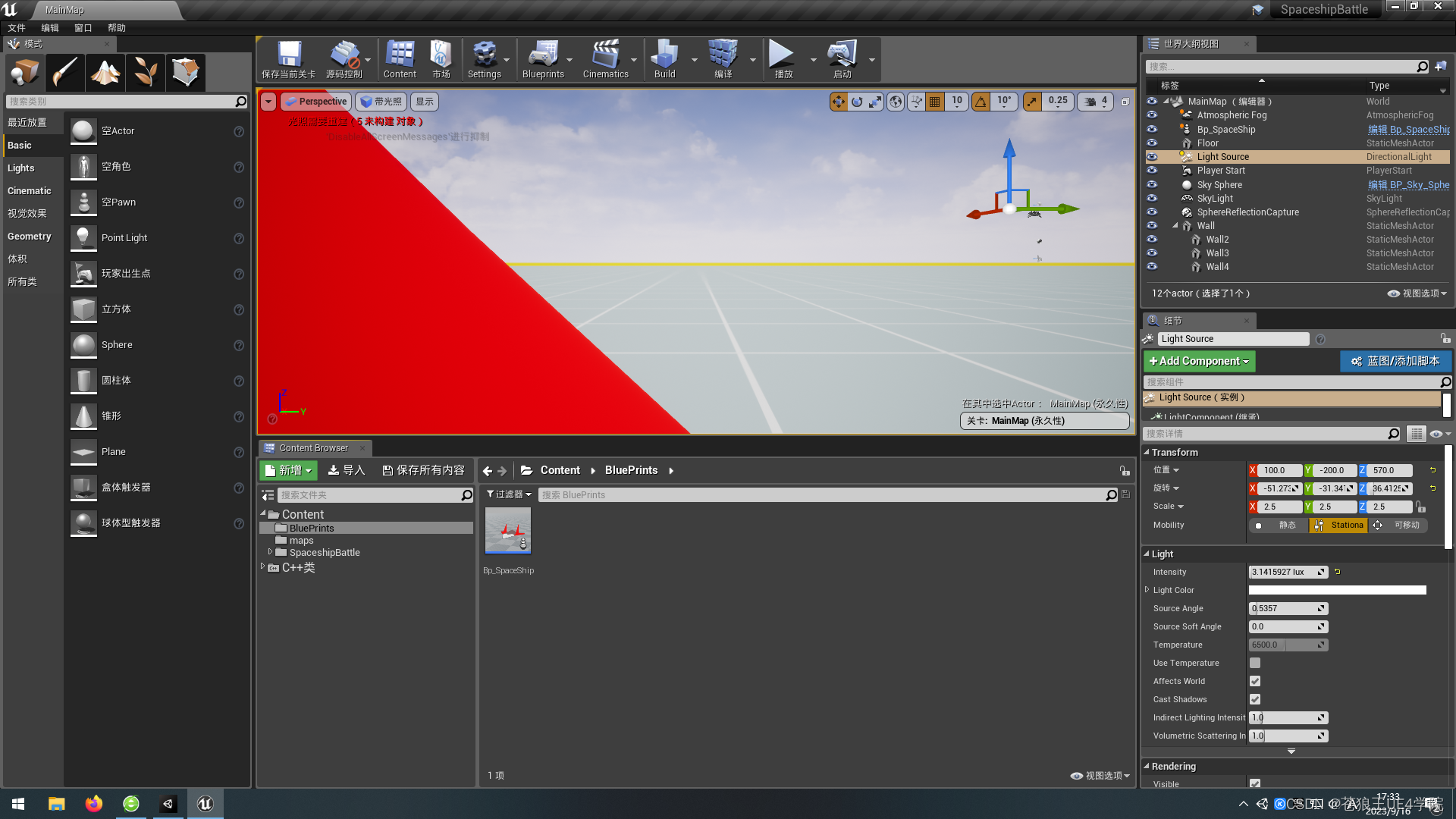Screen dimensions: 1456x819
Task: Open 编辑 Bp_SpaceShip from World Outliner
Action: click(x=1409, y=129)
